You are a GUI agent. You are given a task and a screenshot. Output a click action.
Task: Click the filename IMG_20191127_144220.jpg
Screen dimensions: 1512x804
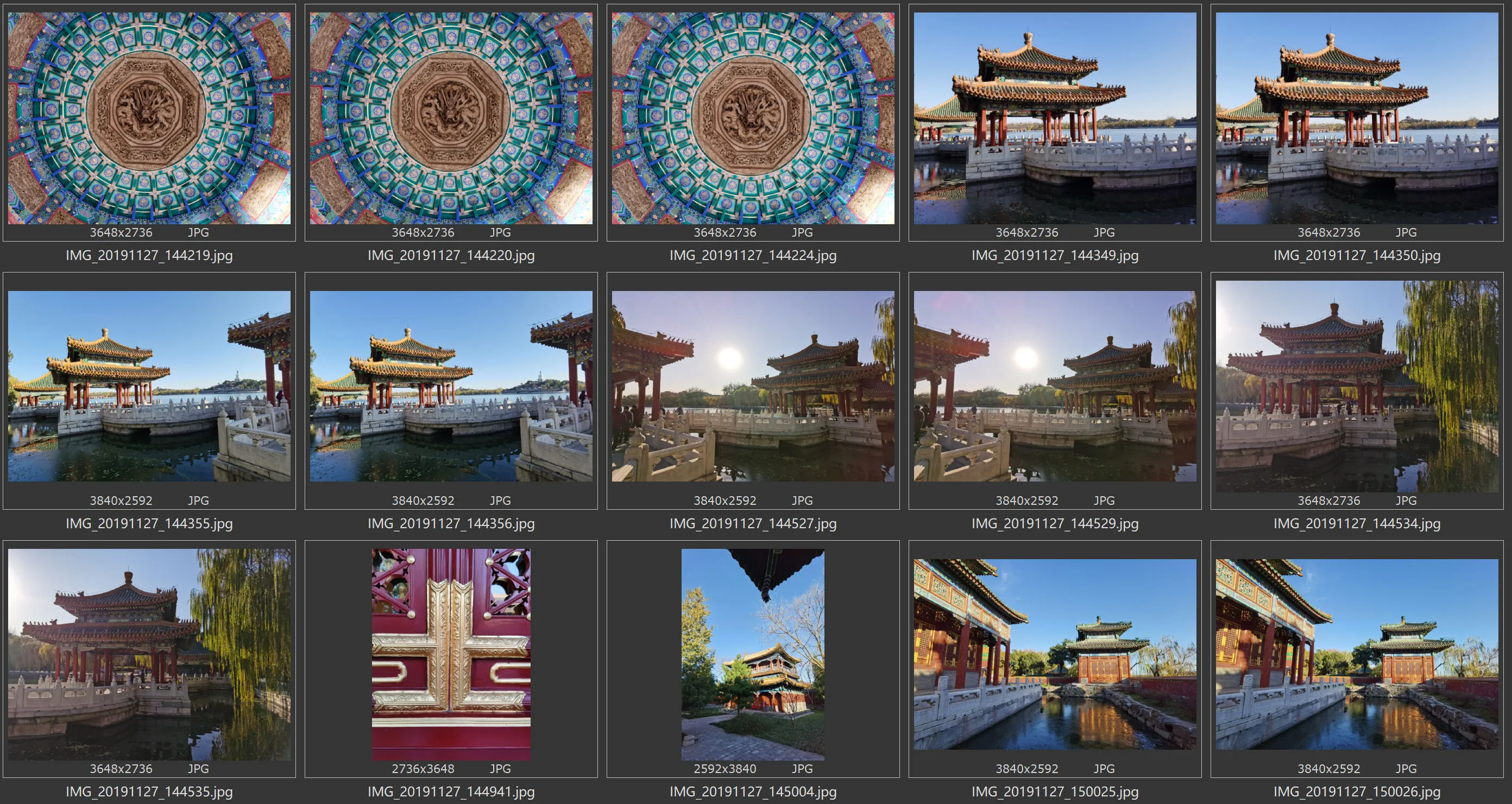(x=451, y=255)
